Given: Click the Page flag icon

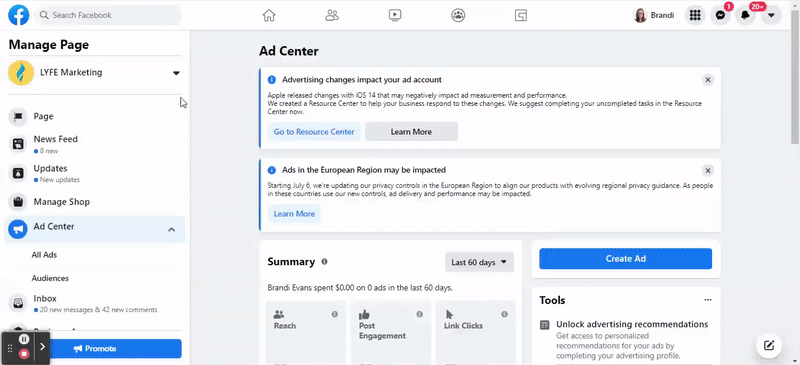Looking at the screenshot, I should click(18, 116).
